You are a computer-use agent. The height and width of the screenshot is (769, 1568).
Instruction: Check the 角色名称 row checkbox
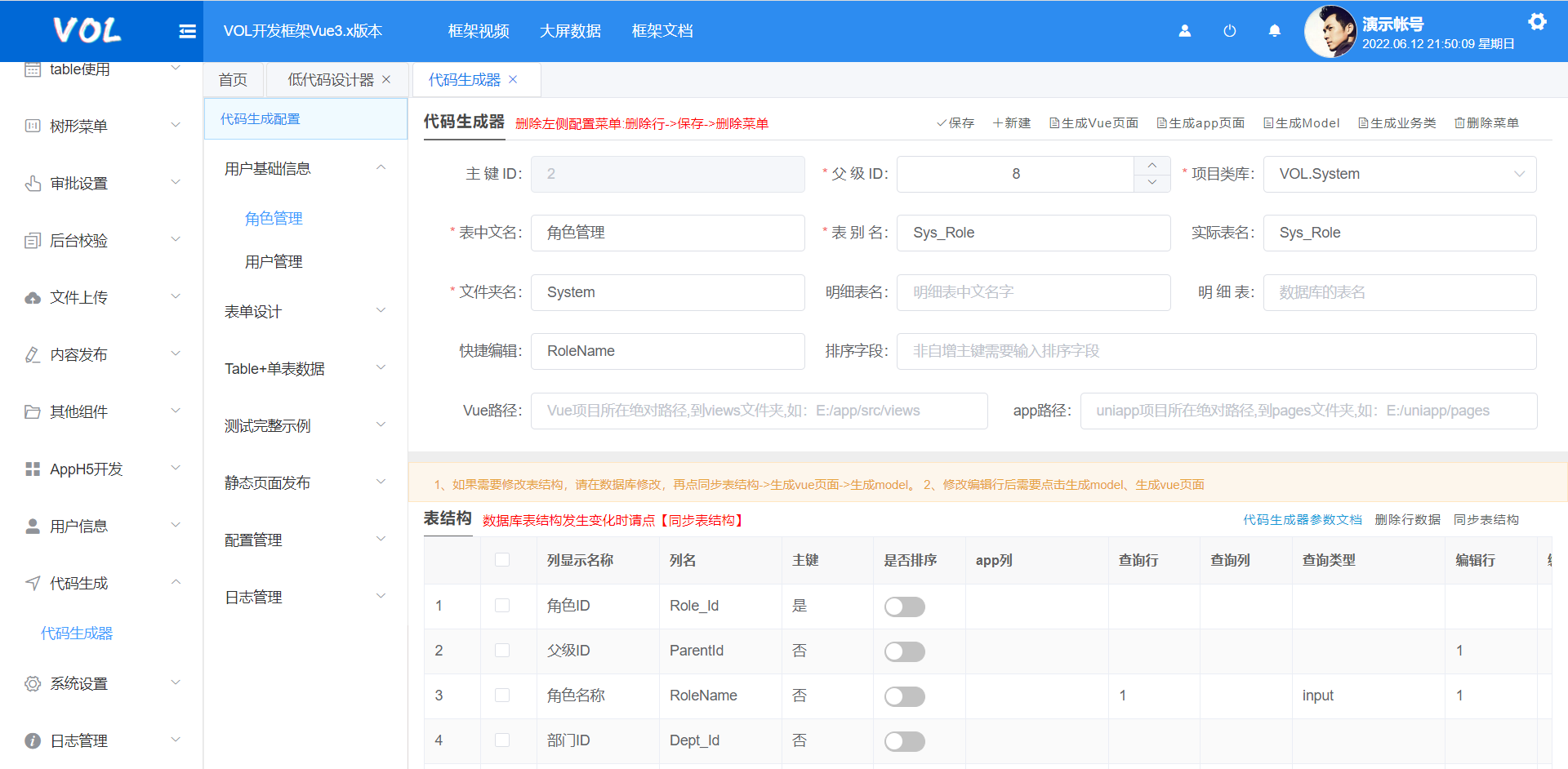click(502, 696)
